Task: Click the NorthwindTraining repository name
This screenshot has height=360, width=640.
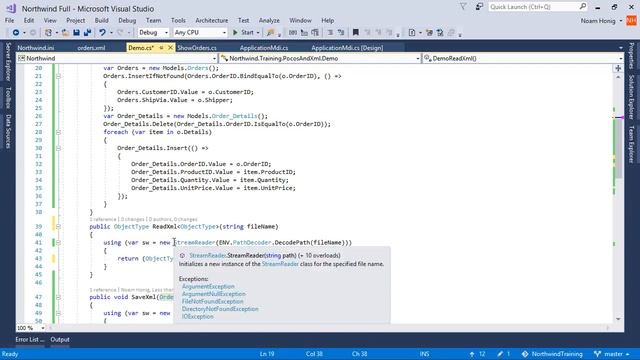Action: pyautogui.click(x=557, y=354)
